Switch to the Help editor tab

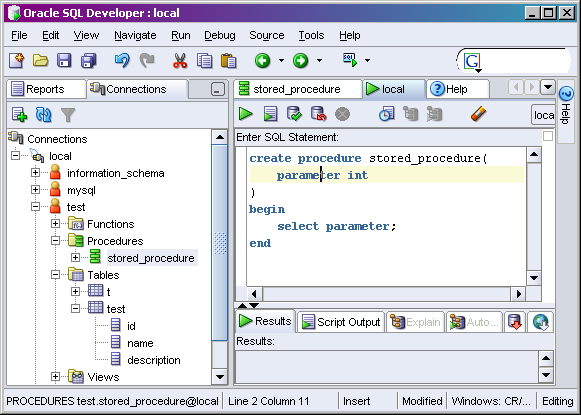[x=457, y=89]
